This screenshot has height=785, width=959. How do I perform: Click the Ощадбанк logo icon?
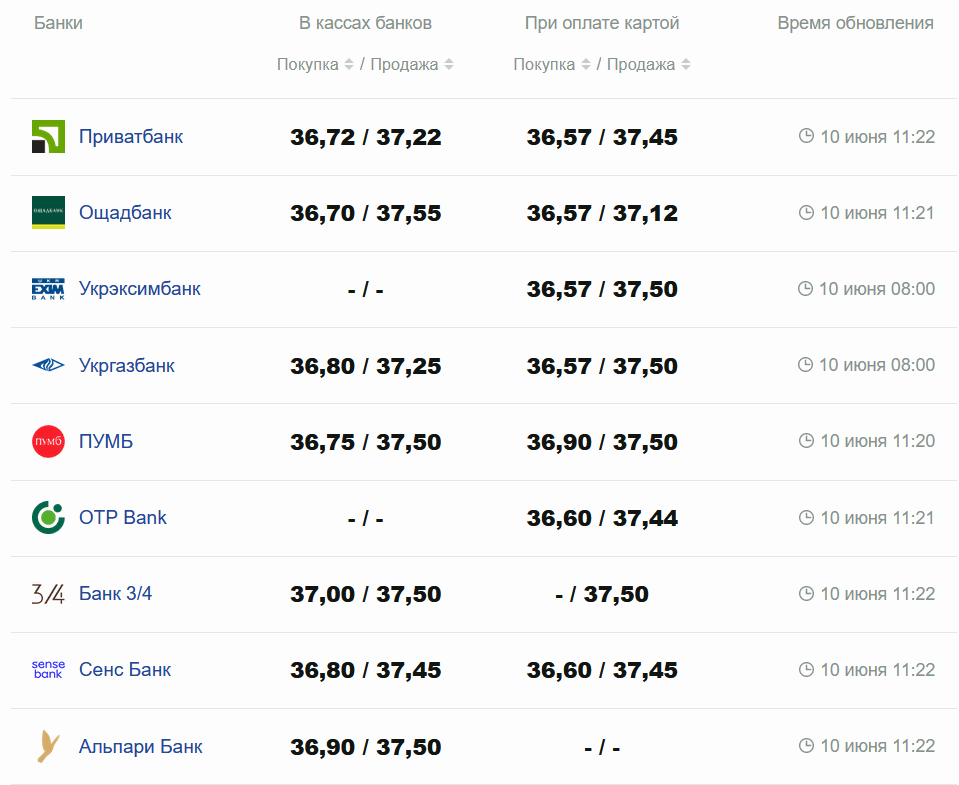click(48, 213)
